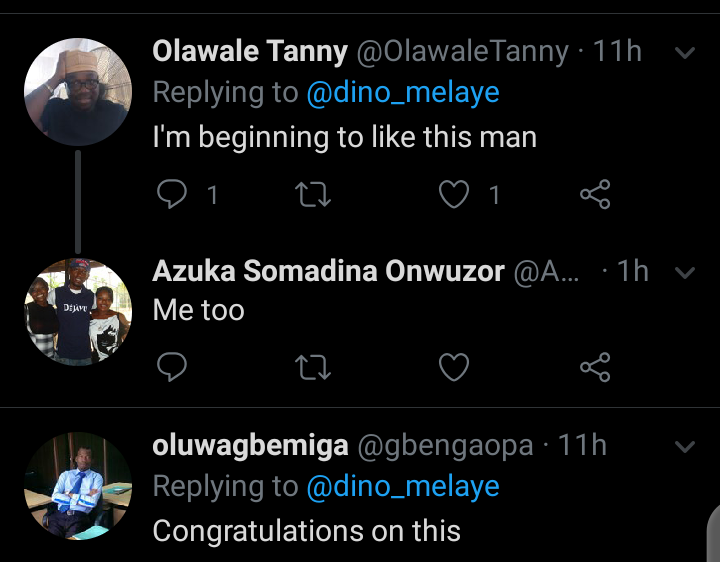Open @dino_melaye link in Olawale's reply
Viewport: 720px width, 562px height.
pos(403,93)
